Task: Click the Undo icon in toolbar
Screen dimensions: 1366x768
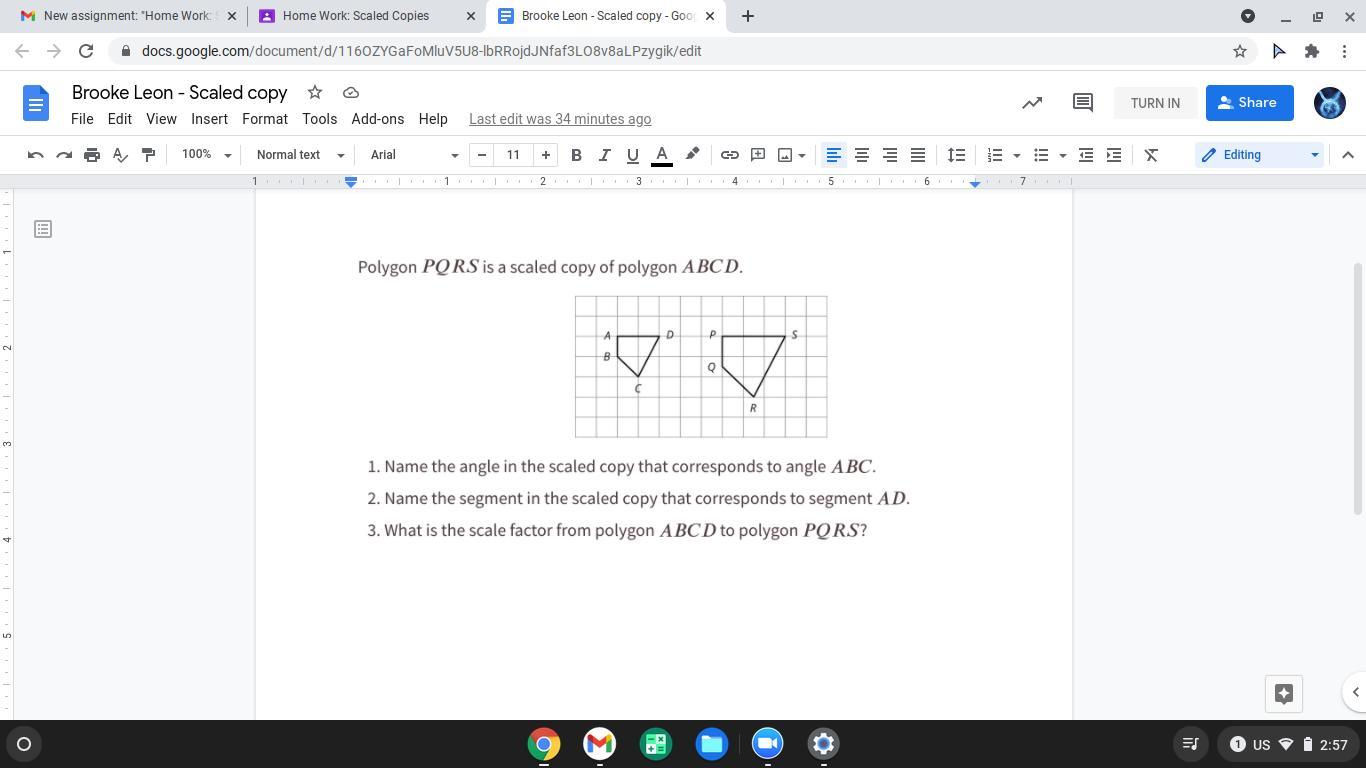Action: [x=35, y=155]
